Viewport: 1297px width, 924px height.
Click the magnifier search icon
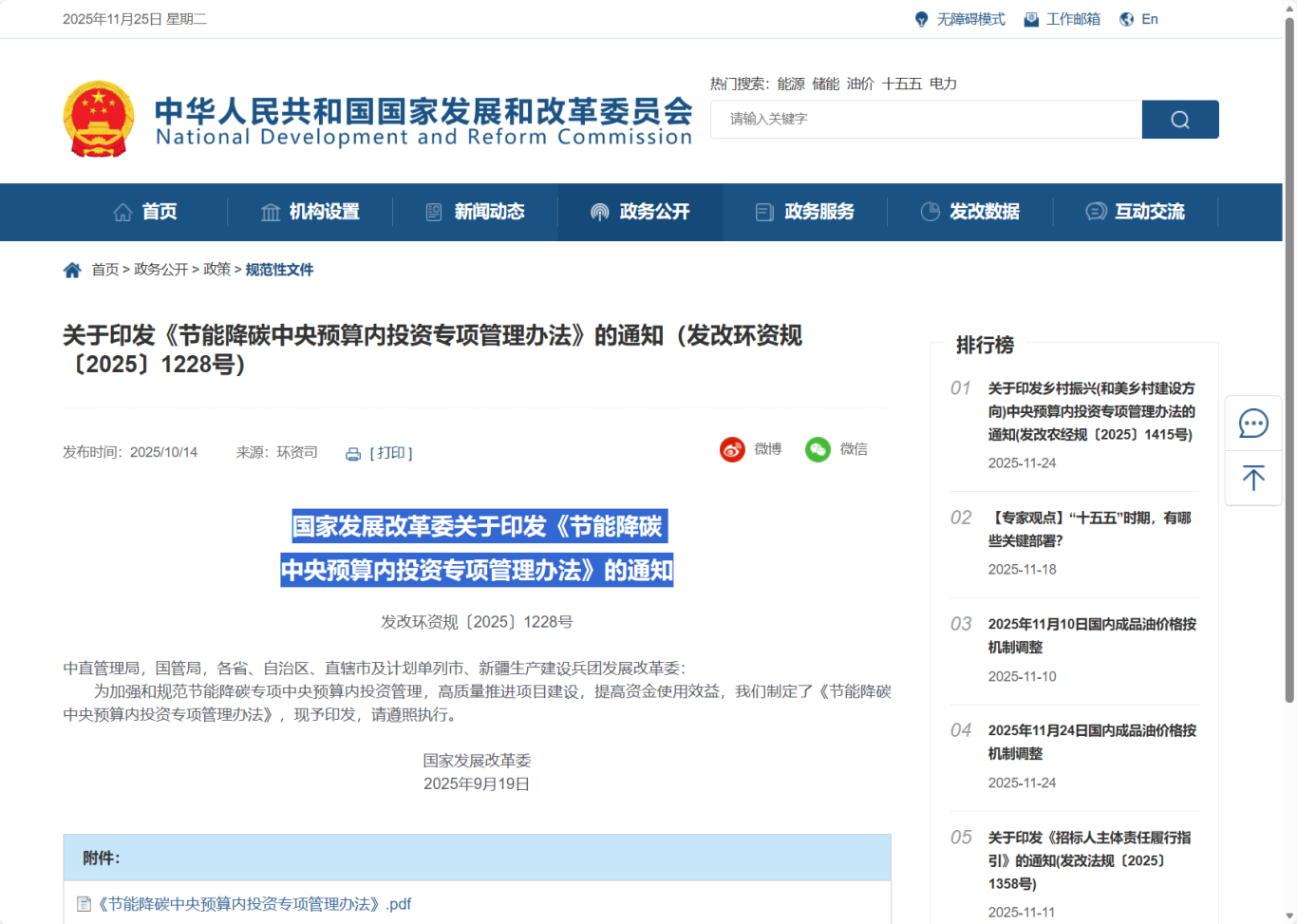[x=1179, y=119]
